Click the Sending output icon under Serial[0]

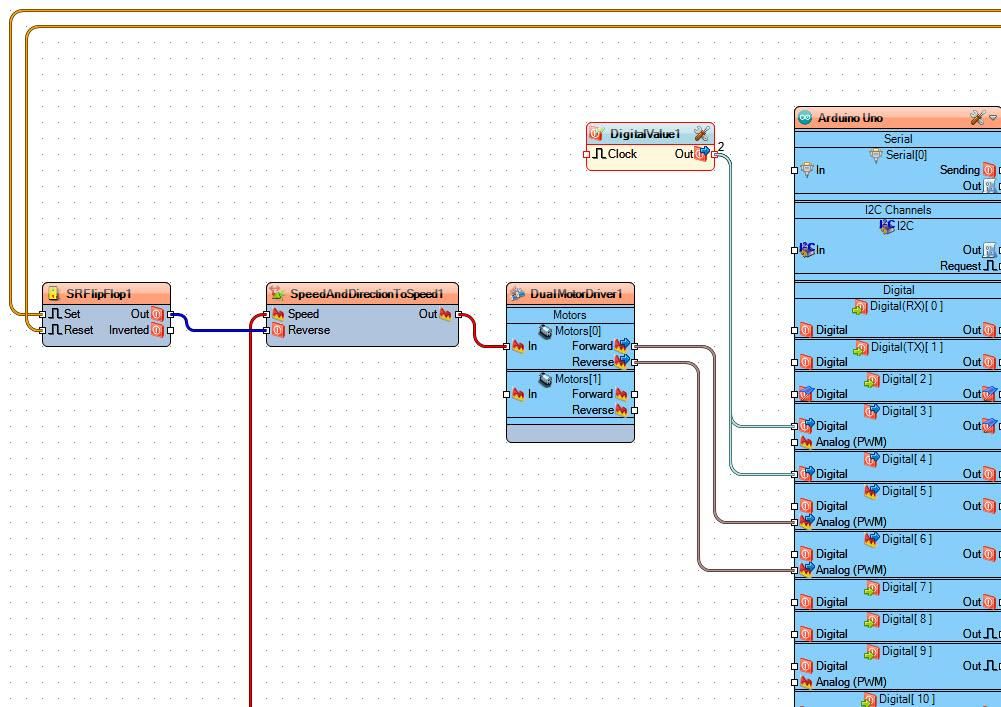[x=990, y=170]
